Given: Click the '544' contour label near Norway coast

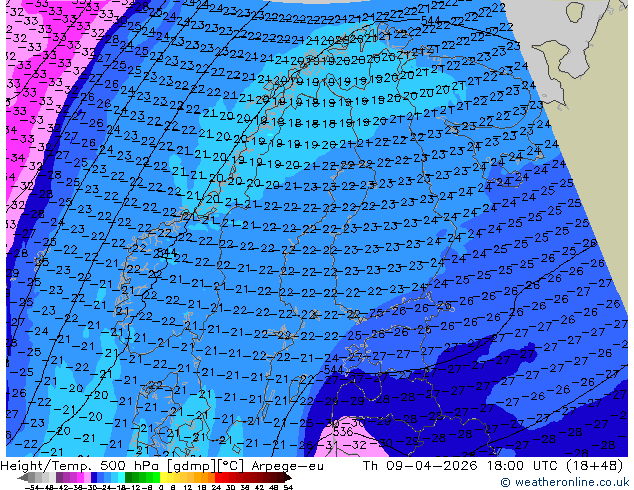Looking at the screenshot, I should (166, 253).
